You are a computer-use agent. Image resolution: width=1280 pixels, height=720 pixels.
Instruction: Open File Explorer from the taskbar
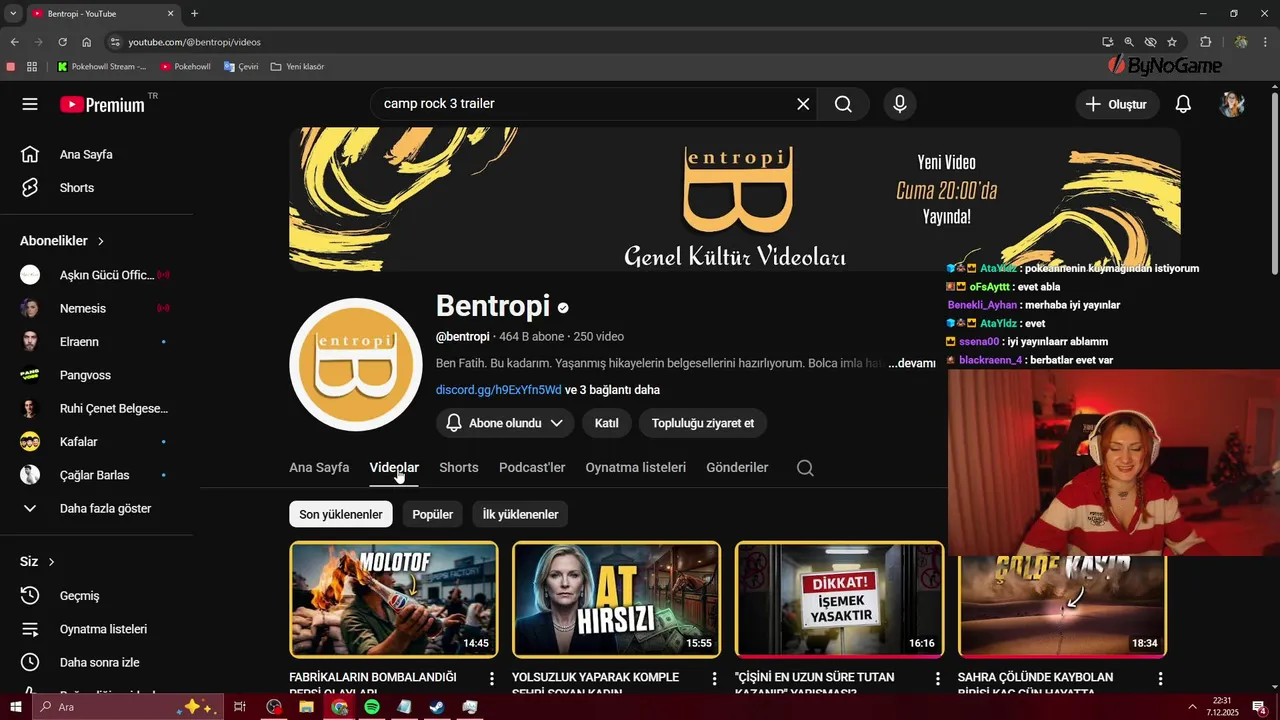[x=307, y=707]
